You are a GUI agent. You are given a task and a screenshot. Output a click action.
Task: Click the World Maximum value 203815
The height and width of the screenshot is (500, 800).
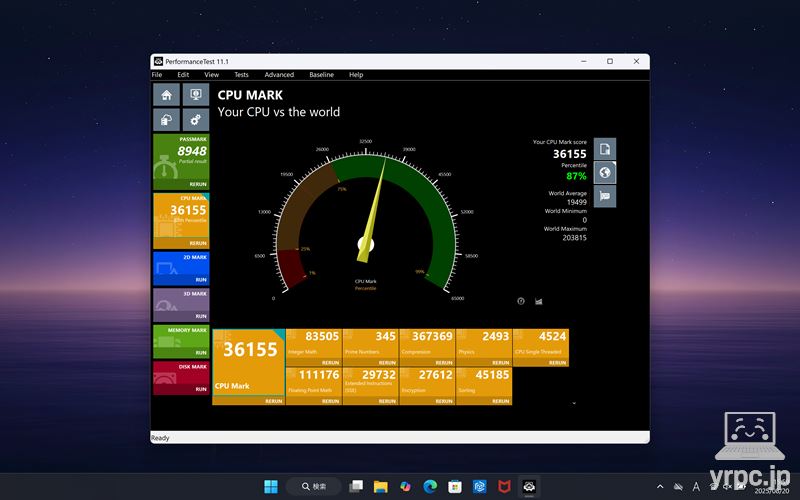coord(574,238)
